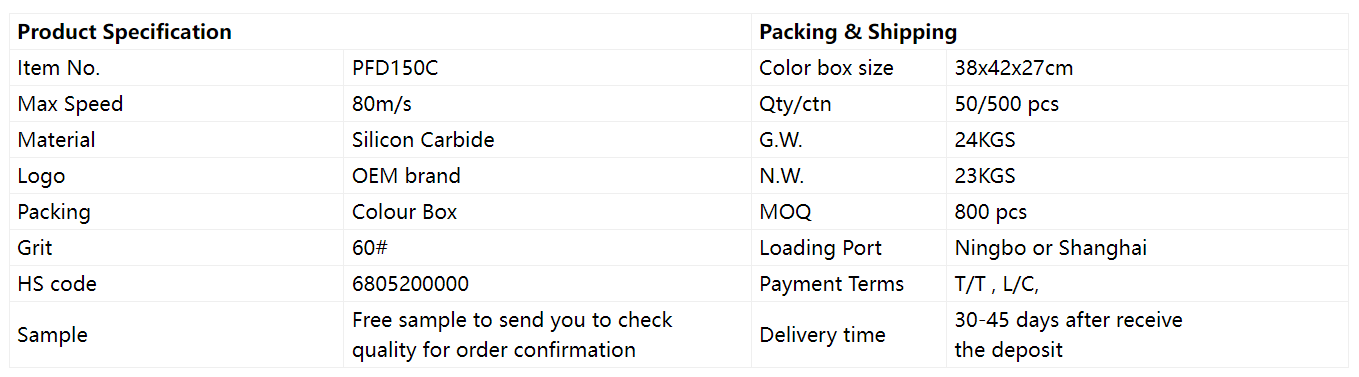1359x377 pixels.
Task: Click the Product Specification header cell
Action: (x=380, y=32)
